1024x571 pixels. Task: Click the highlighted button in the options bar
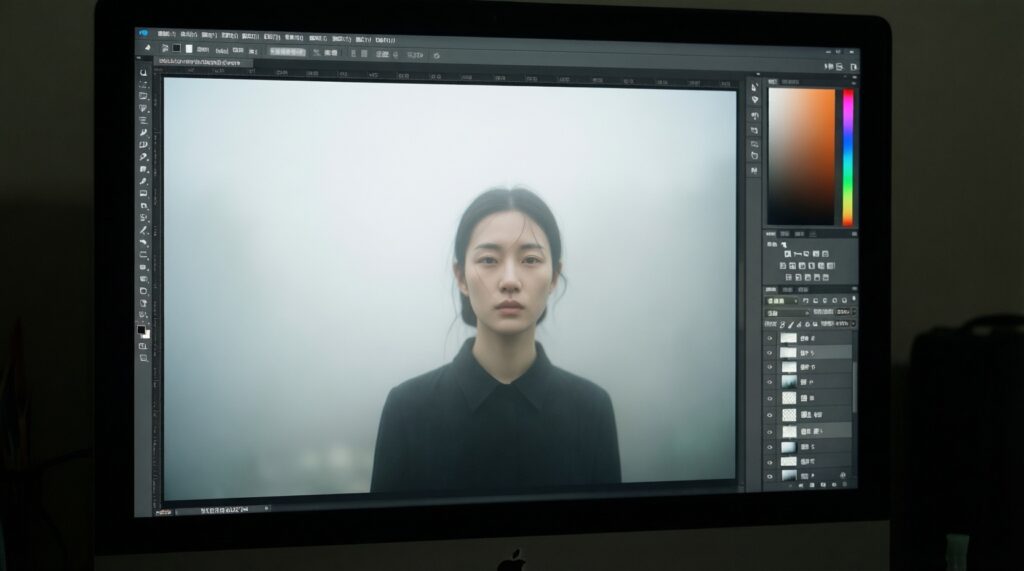point(287,51)
